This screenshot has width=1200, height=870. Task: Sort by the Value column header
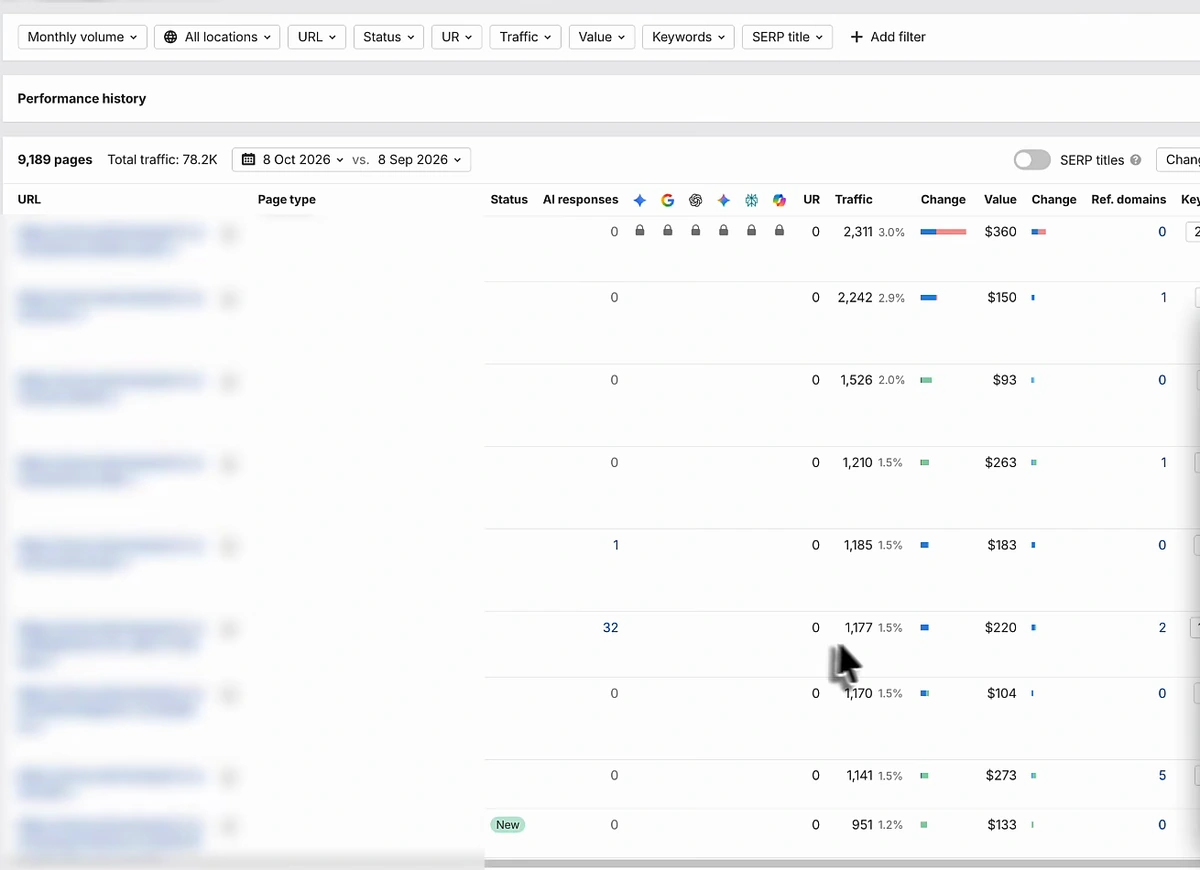point(1000,200)
